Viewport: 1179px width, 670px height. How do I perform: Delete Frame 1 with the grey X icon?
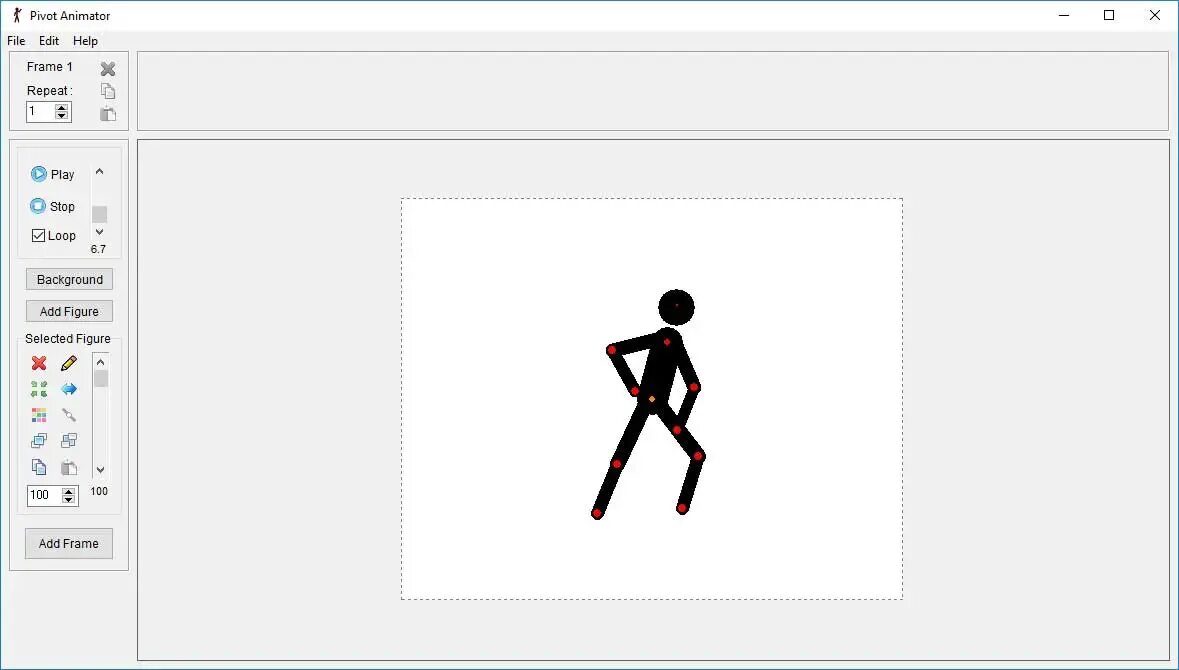pos(108,68)
